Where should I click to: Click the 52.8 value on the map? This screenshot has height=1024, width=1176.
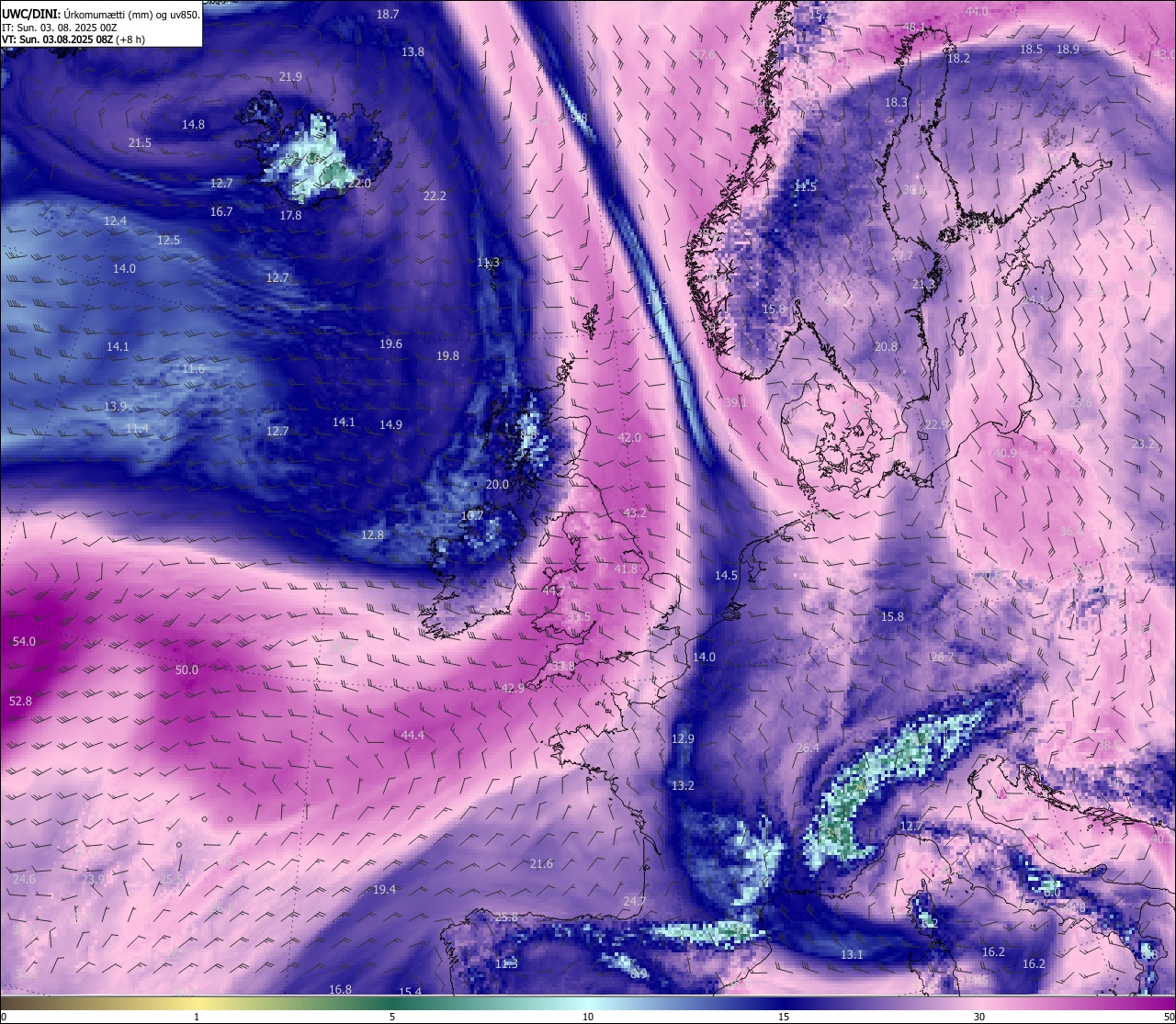pos(20,701)
